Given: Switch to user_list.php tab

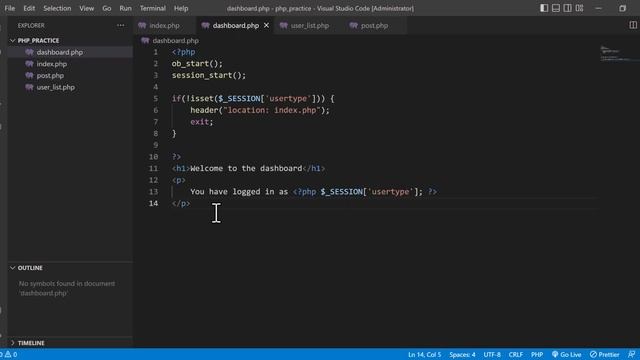Looking at the screenshot, I should pyautogui.click(x=309, y=25).
